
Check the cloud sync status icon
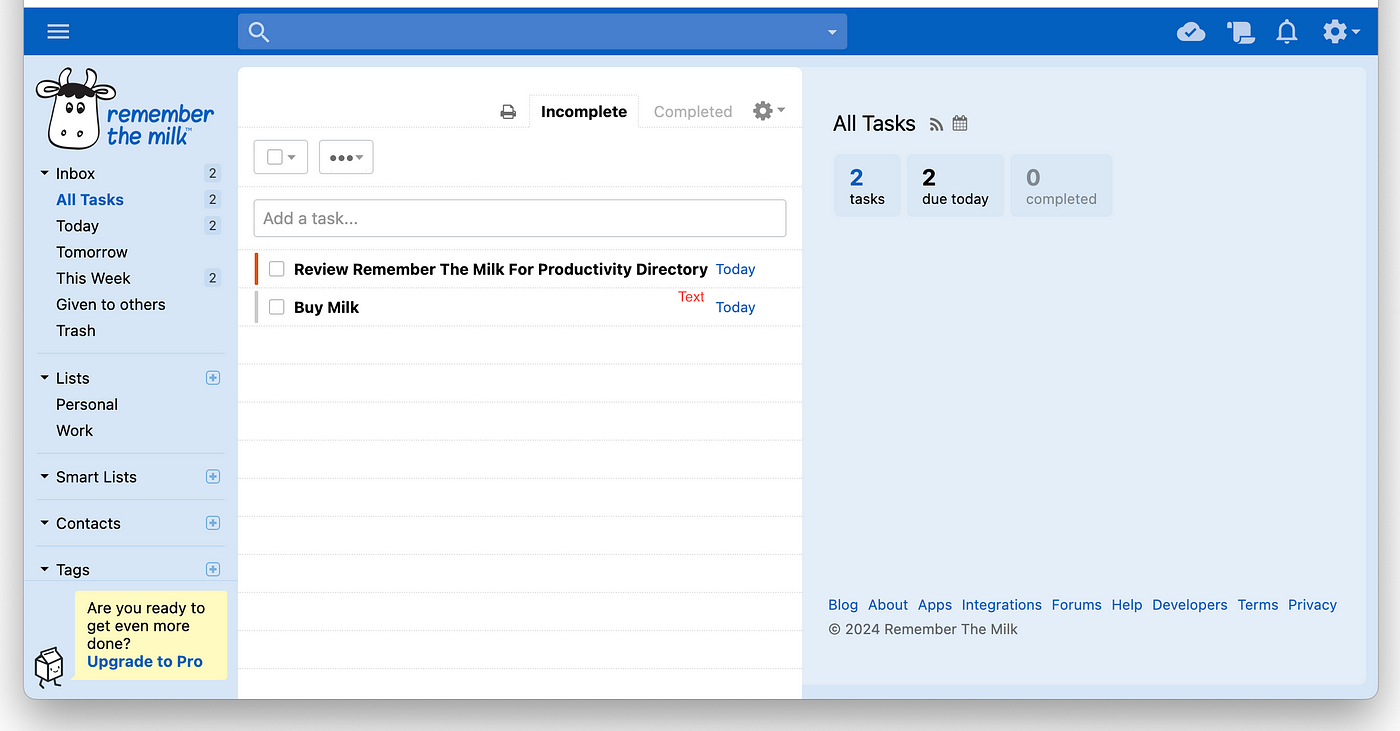point(1190,32)
